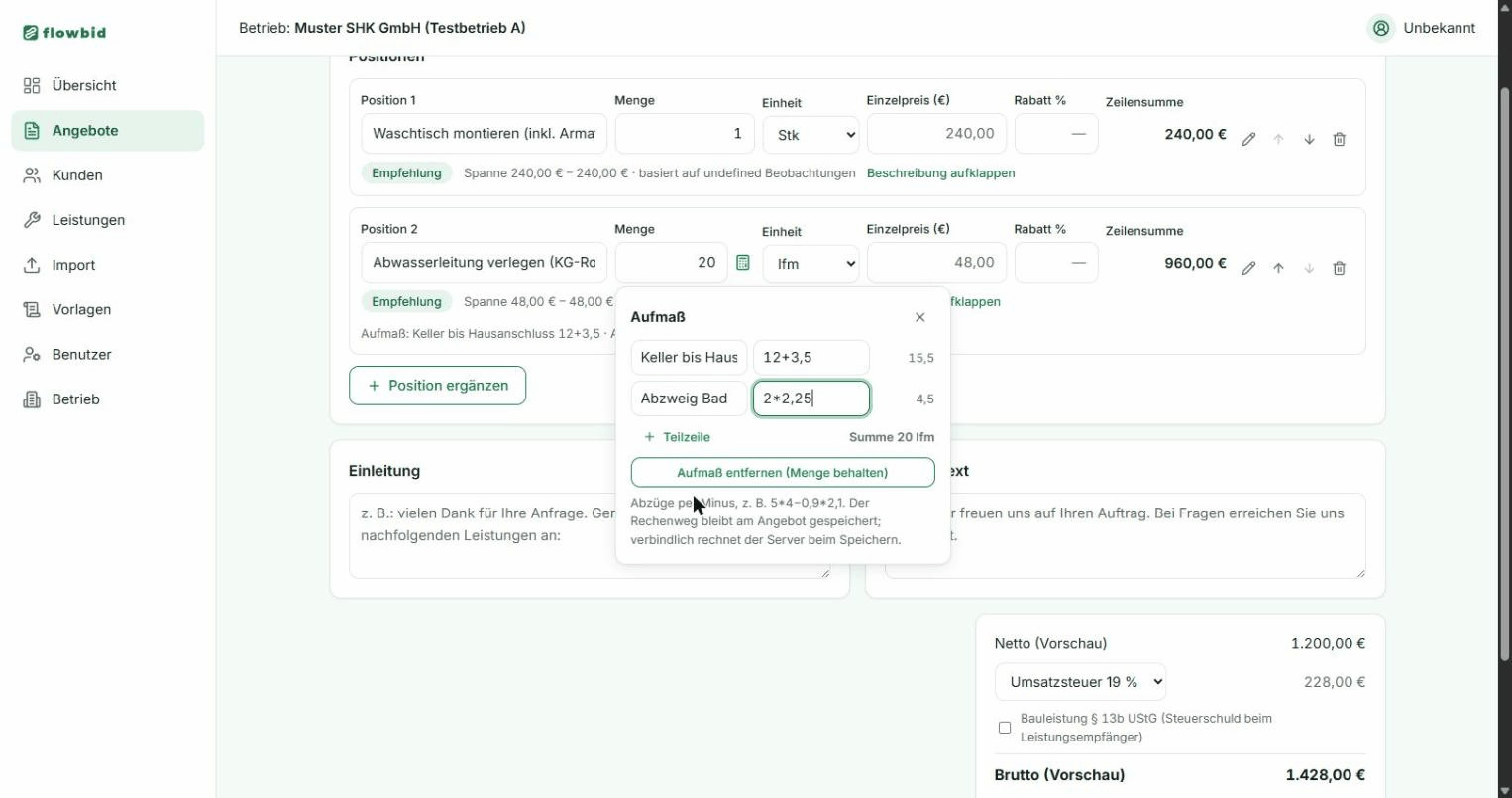Click the Keller bis Haus formula field 12+3,5
This screenshot has height=798, width=1512.
[811, 358]
